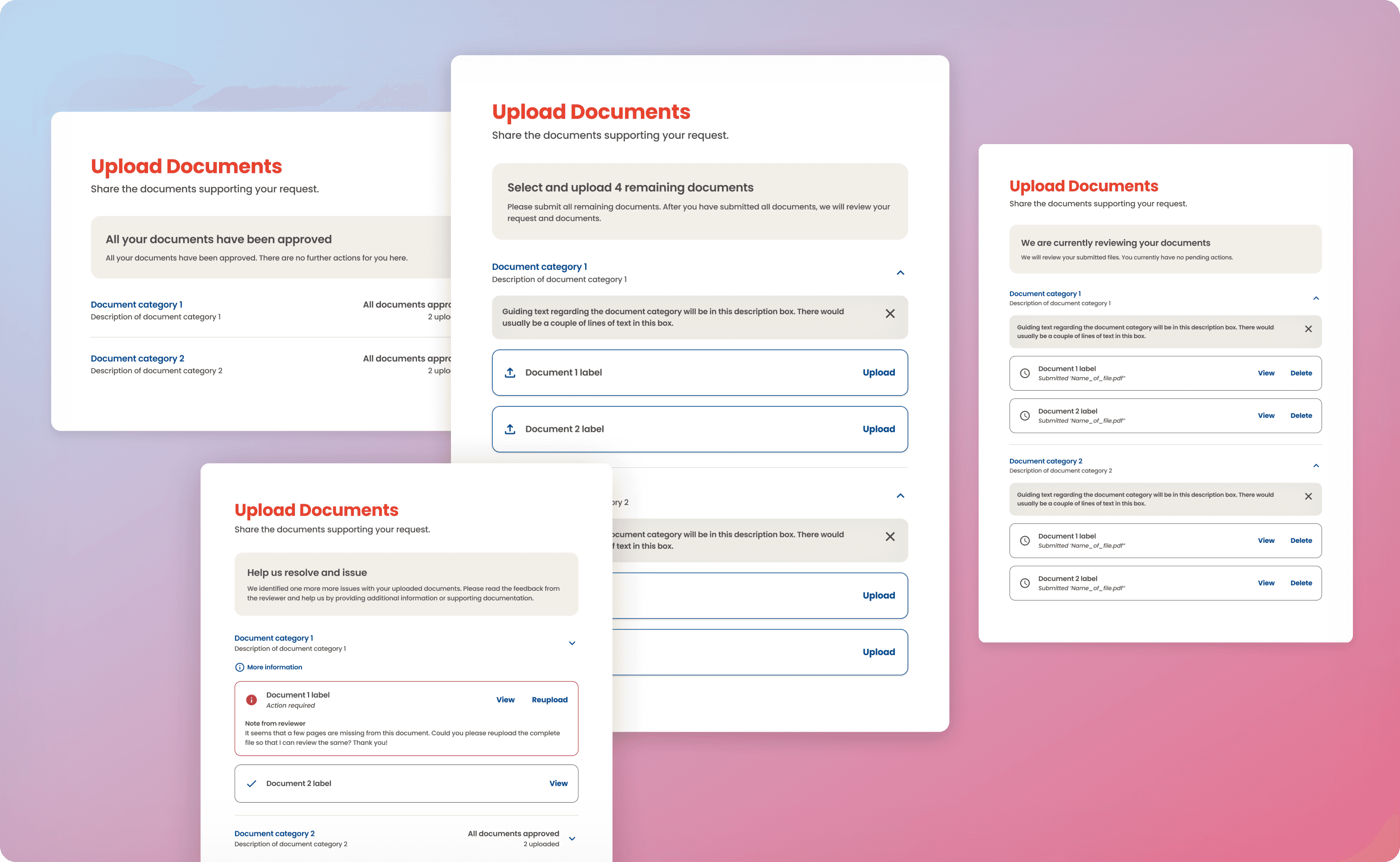Toggle Document category 1 chevron in issue panel
Screen dimensions: 1400x862
[x=572, y=643]
